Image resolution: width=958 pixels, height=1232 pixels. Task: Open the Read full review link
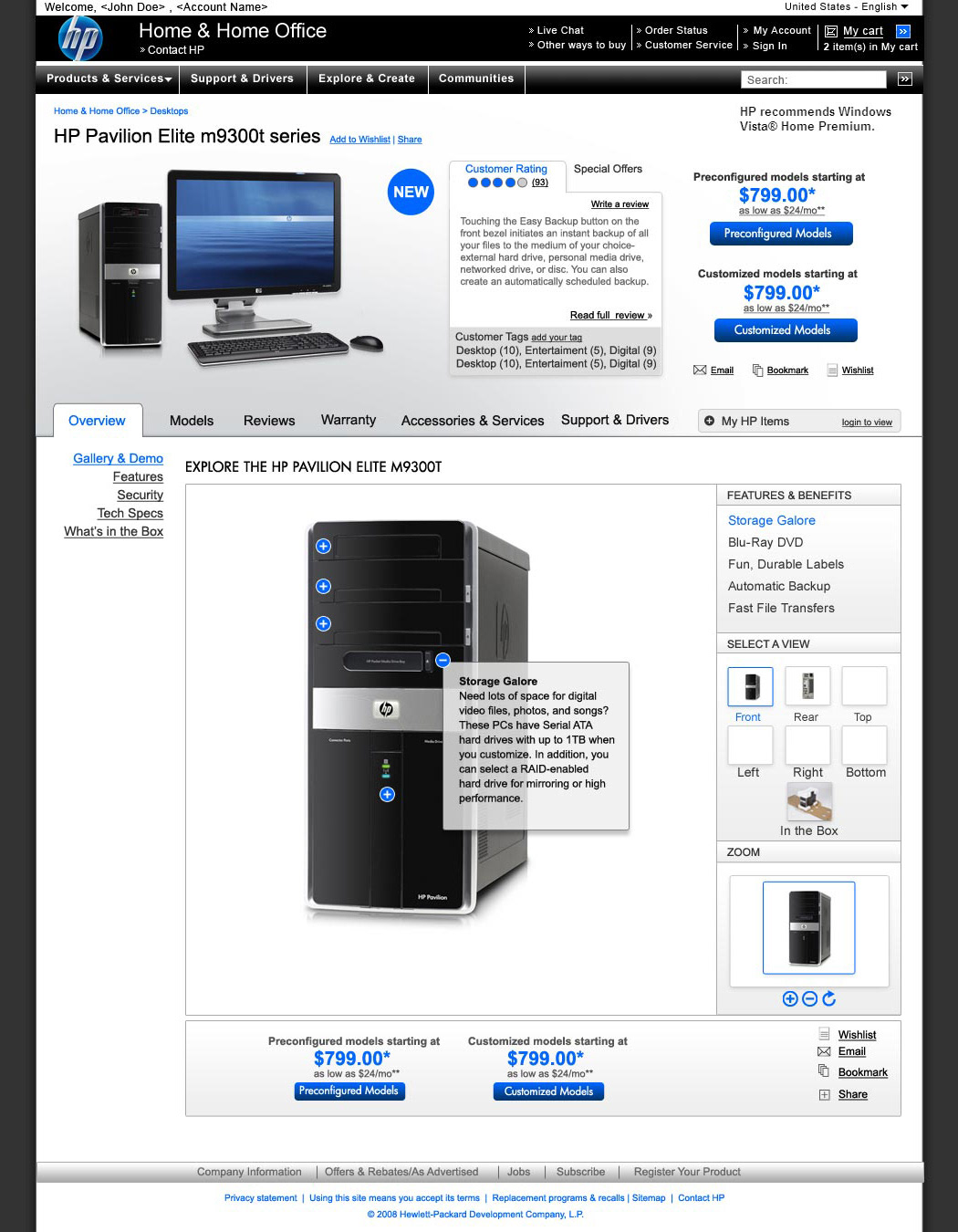click(611, 316)
